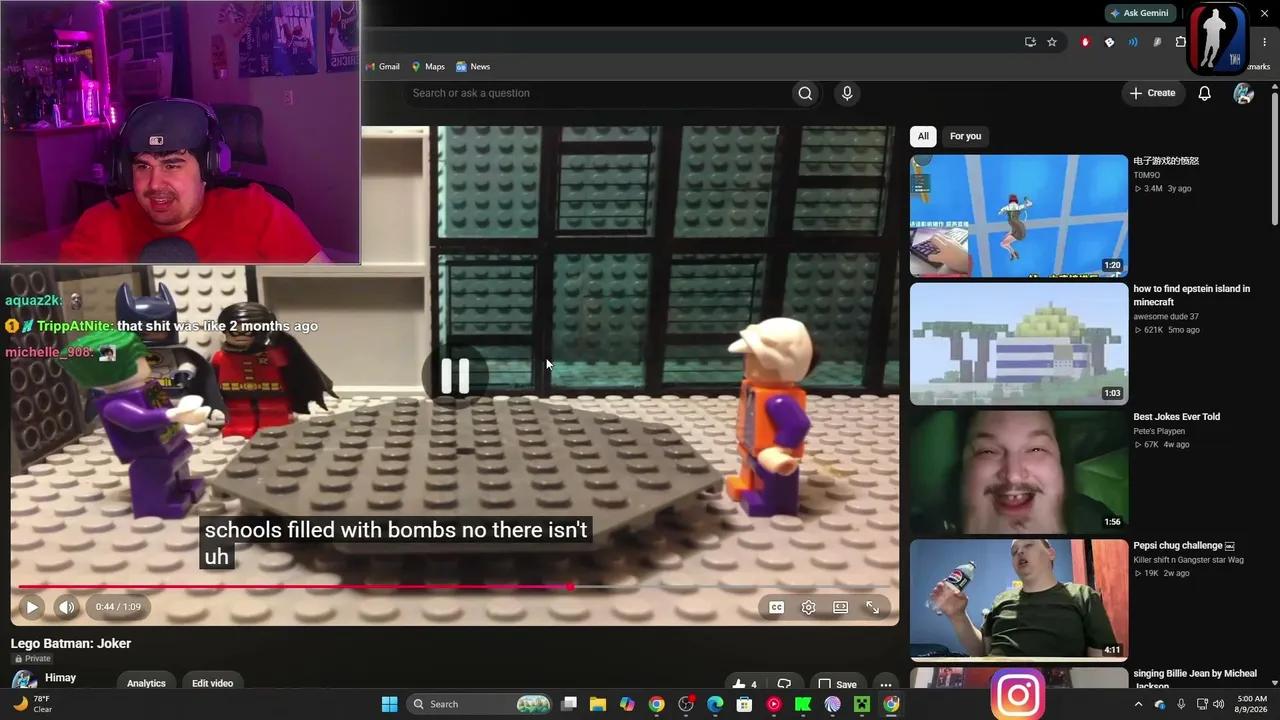1280x720 pixels.
Task: Bookmark this page with the star
Action: (x=1052, y=42)
